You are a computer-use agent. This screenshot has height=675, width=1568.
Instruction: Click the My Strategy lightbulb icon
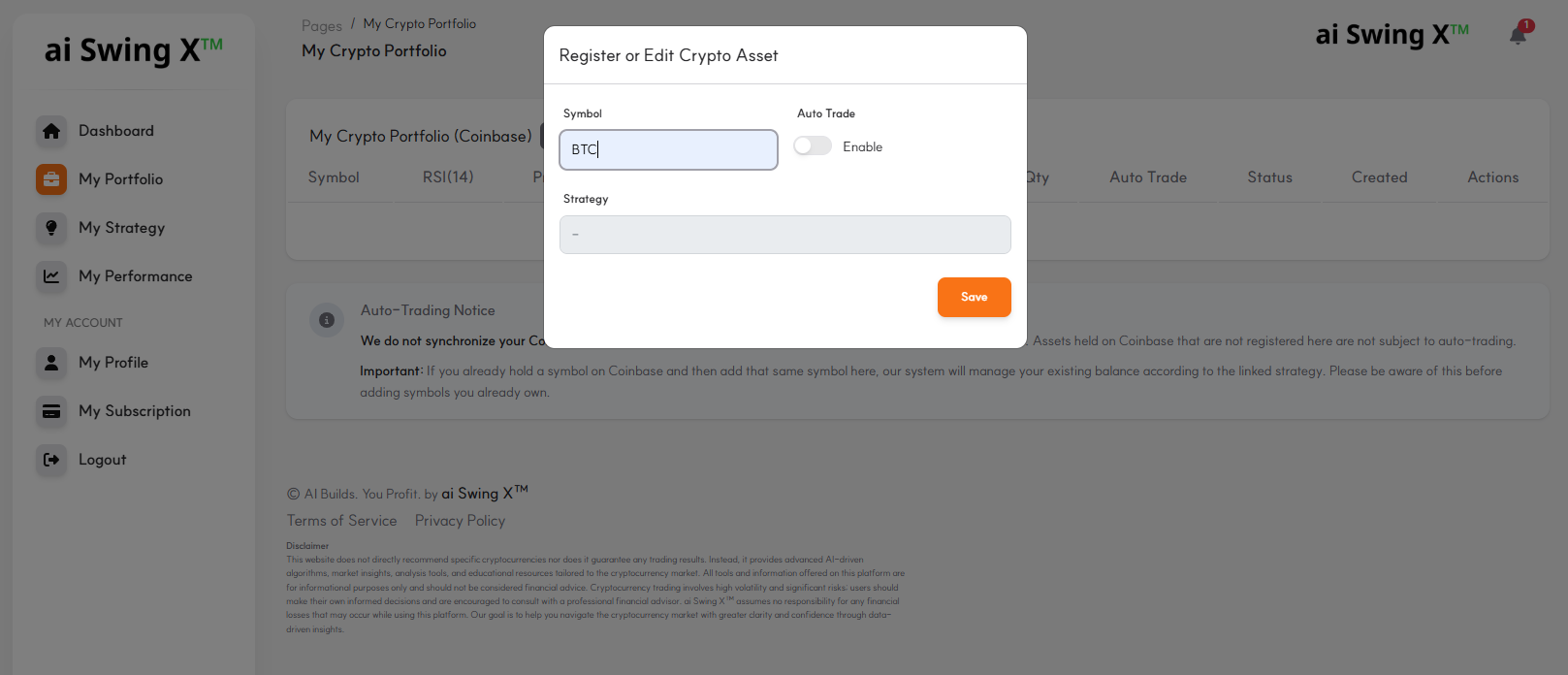point(51,228)
